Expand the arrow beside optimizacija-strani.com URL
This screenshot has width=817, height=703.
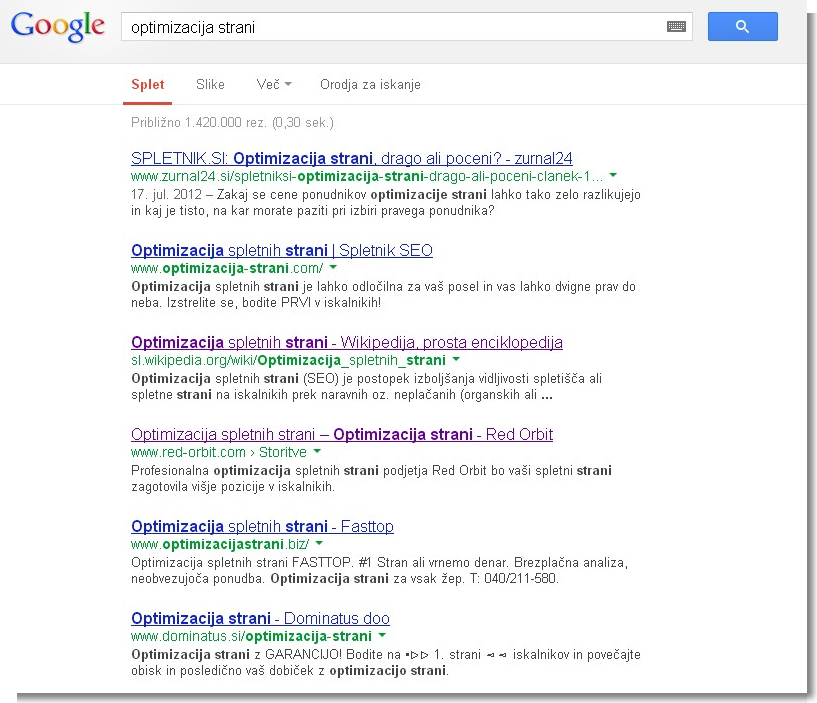click(333, 267)
